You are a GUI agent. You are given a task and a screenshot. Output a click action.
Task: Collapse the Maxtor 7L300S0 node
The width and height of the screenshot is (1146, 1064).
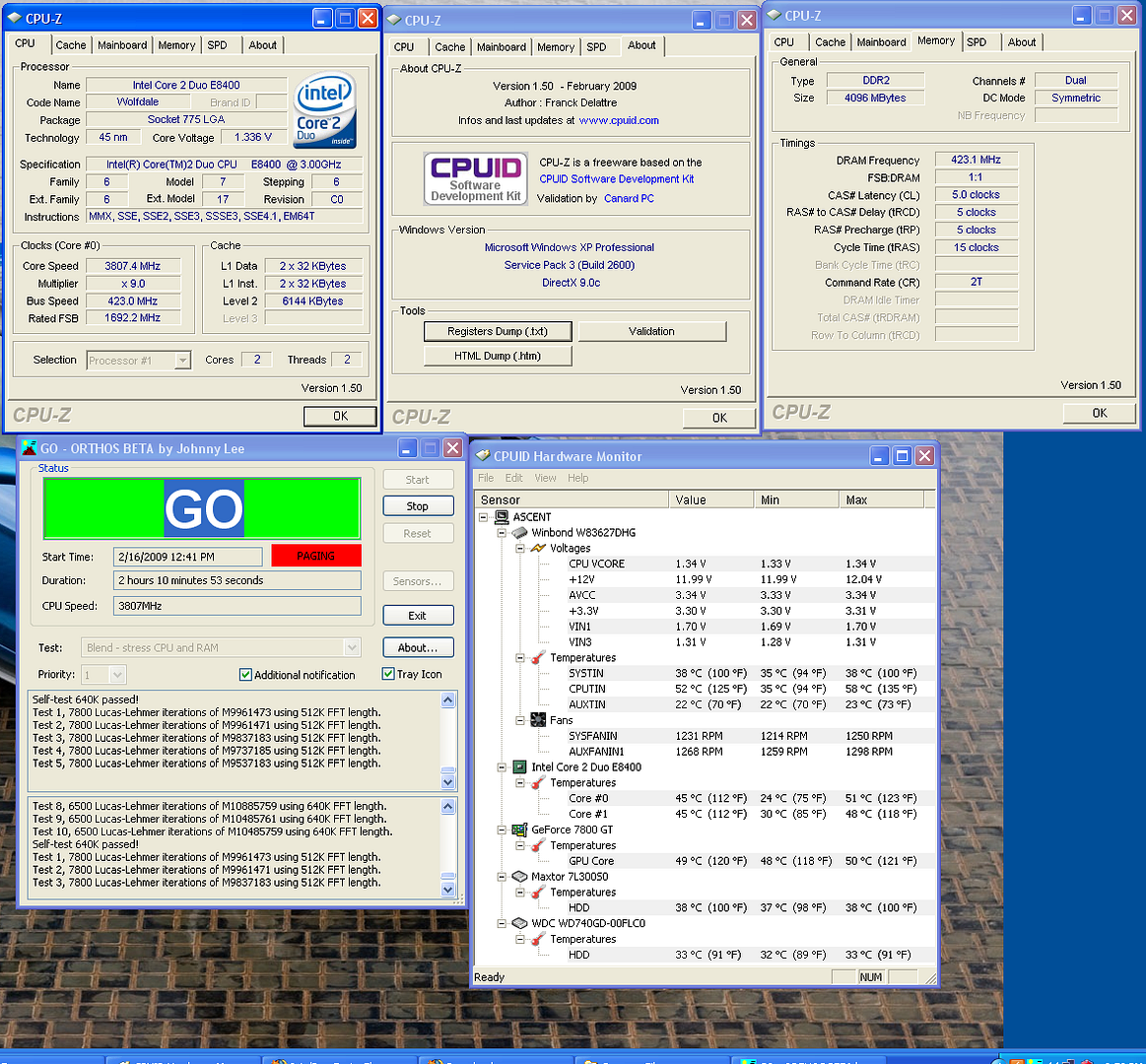click(x=502, y=876)
